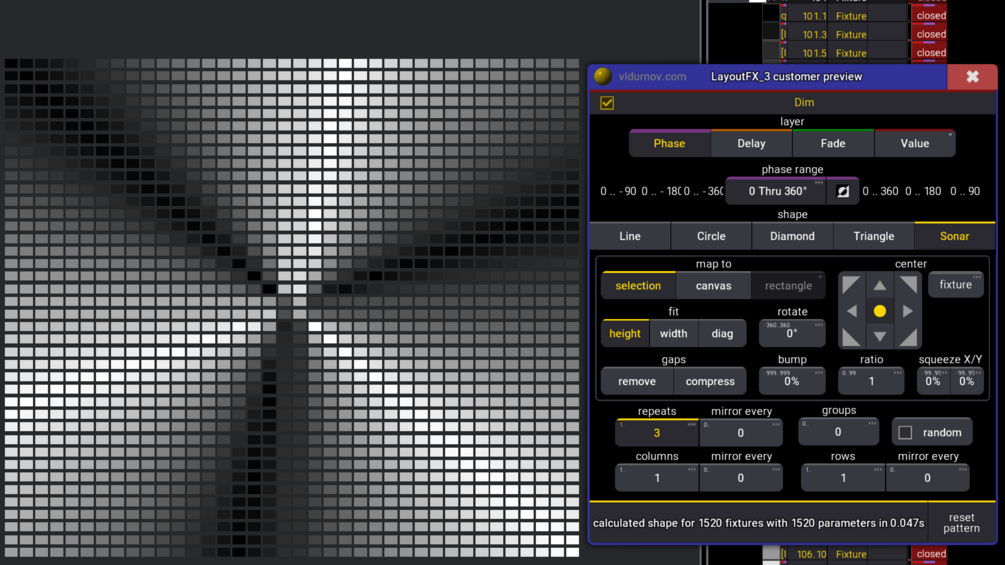Map the effect to canvas

[713, 286]
